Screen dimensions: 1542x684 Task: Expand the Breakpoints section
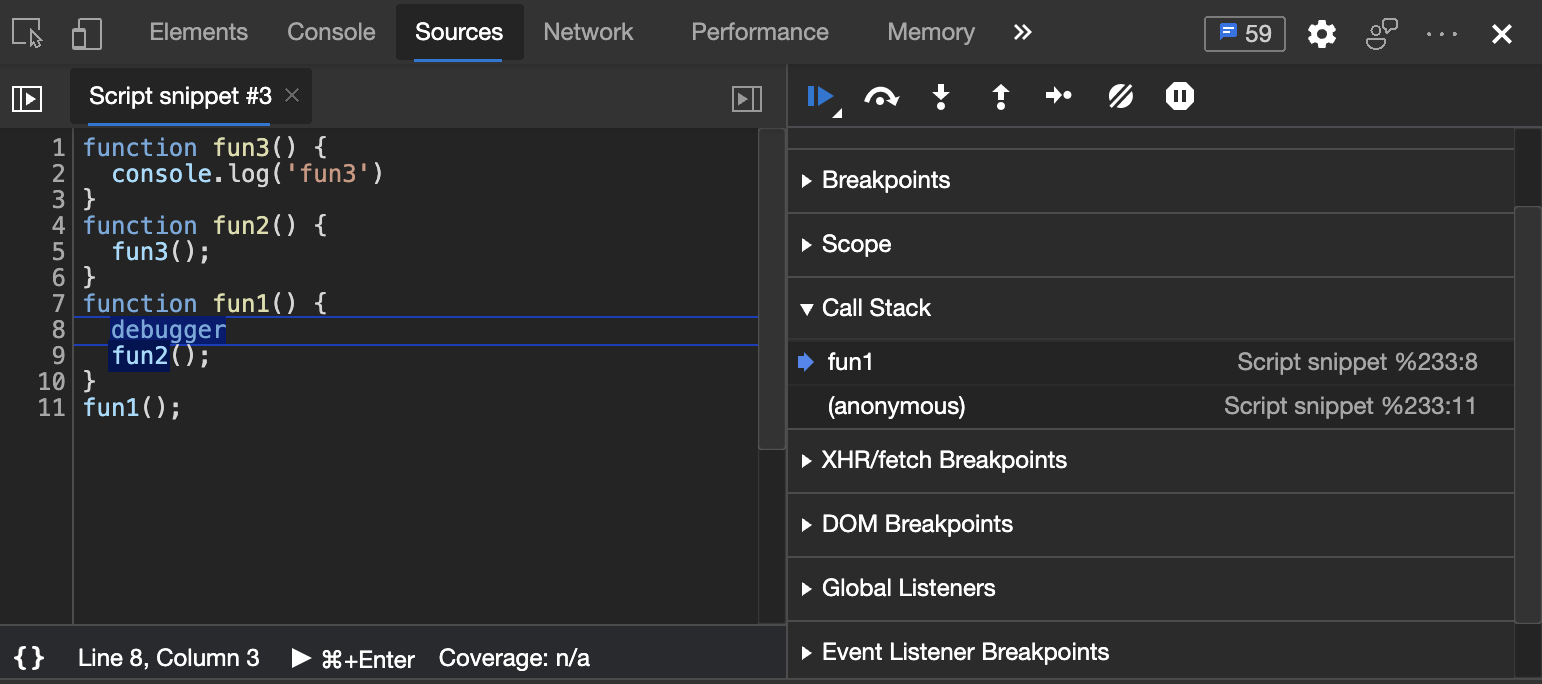click(x=885, y=181)
